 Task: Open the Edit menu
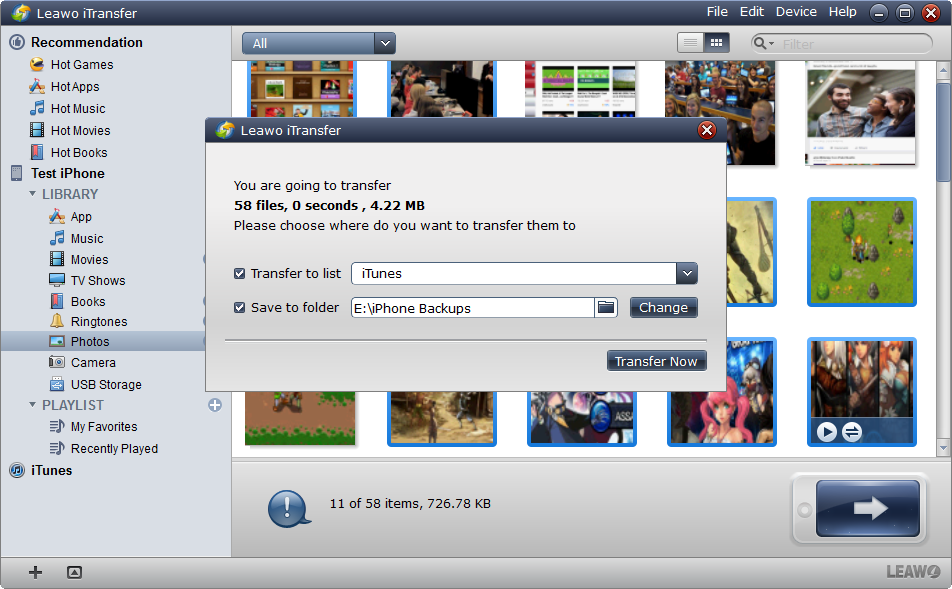click(752, 12)
